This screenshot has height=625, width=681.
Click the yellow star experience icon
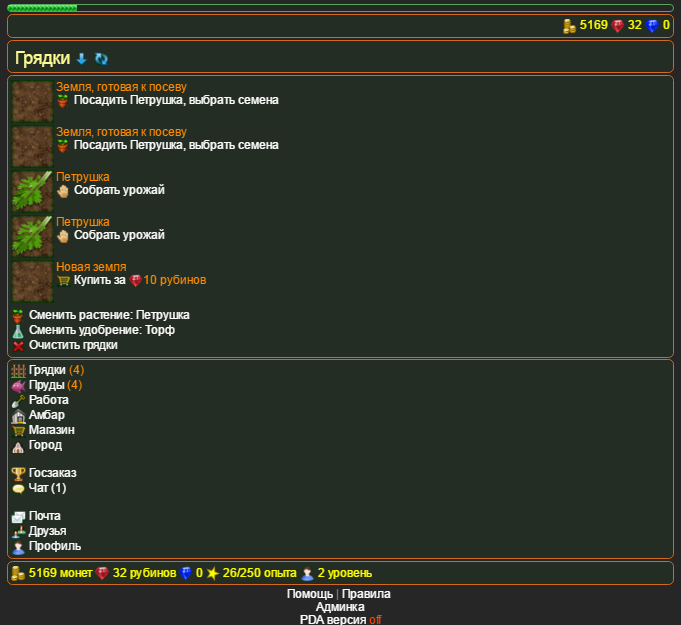pos(212,574)
